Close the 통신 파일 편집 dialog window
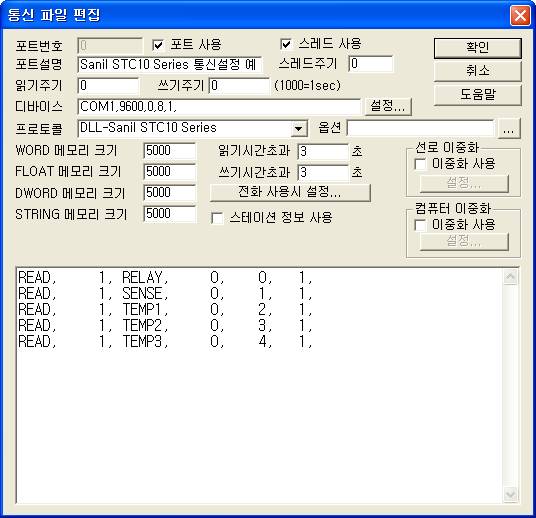Image resolution: width=536 pixels, height=518 pixels. (x=520, y=15)
